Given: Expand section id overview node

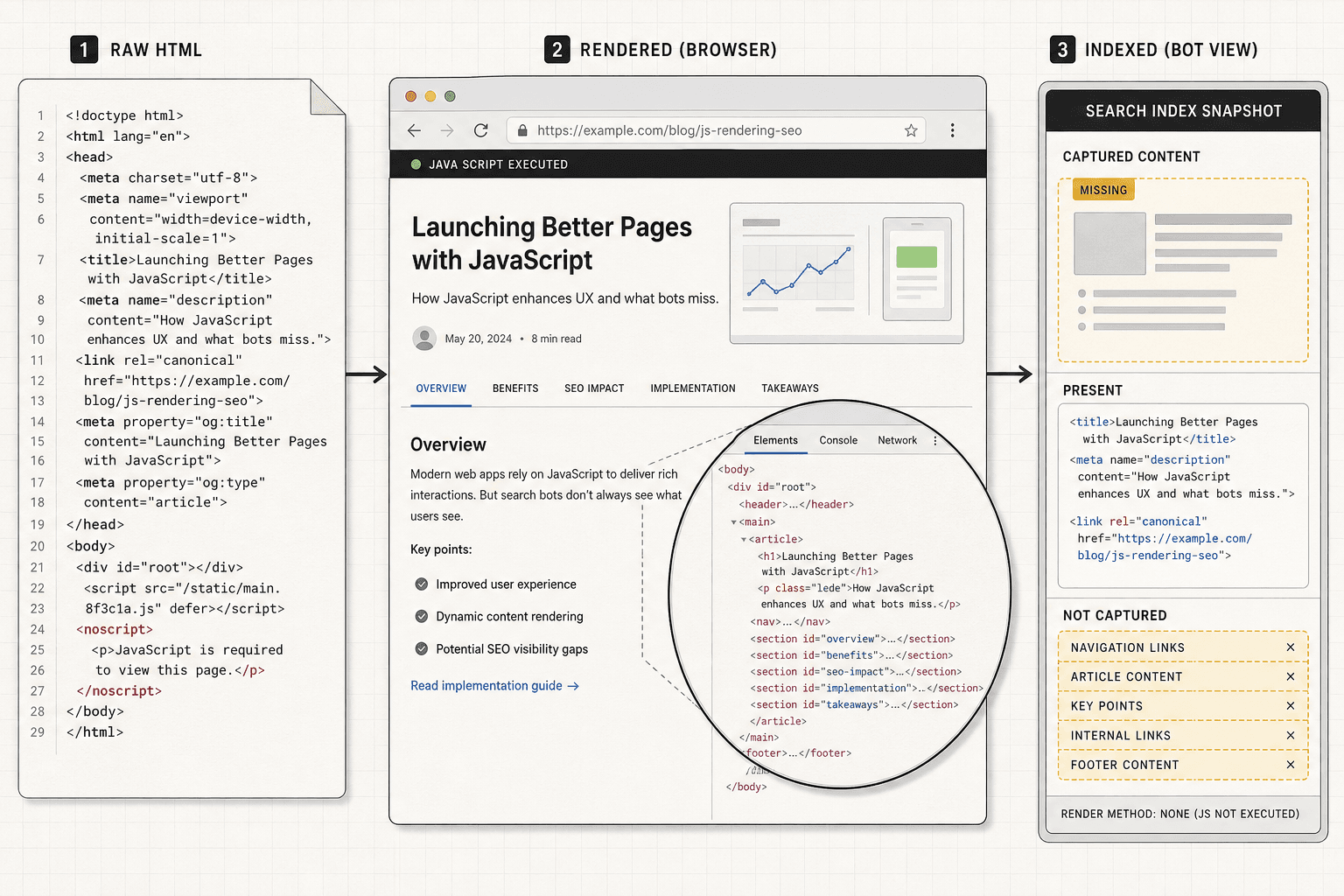Looking at the screenshot, I should (852, 640).
